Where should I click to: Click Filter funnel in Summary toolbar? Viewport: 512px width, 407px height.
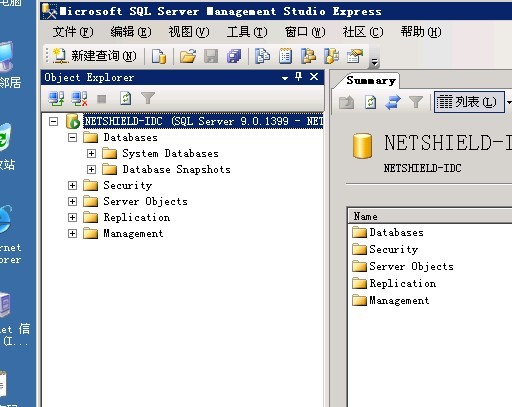click(416, 102)
